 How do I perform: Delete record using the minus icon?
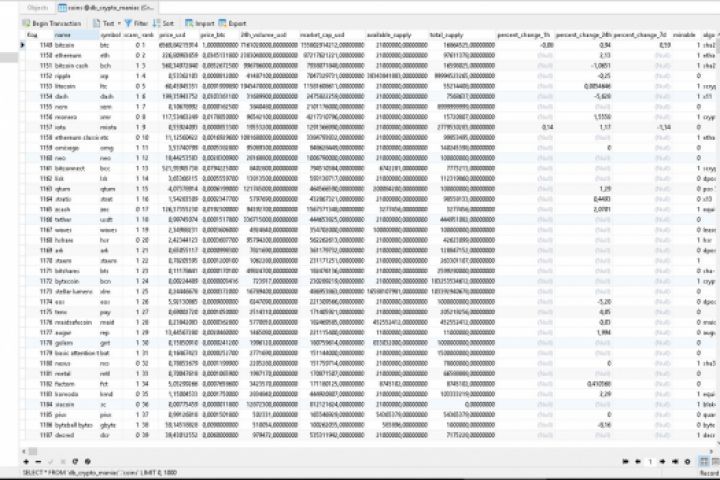[38, 462]
